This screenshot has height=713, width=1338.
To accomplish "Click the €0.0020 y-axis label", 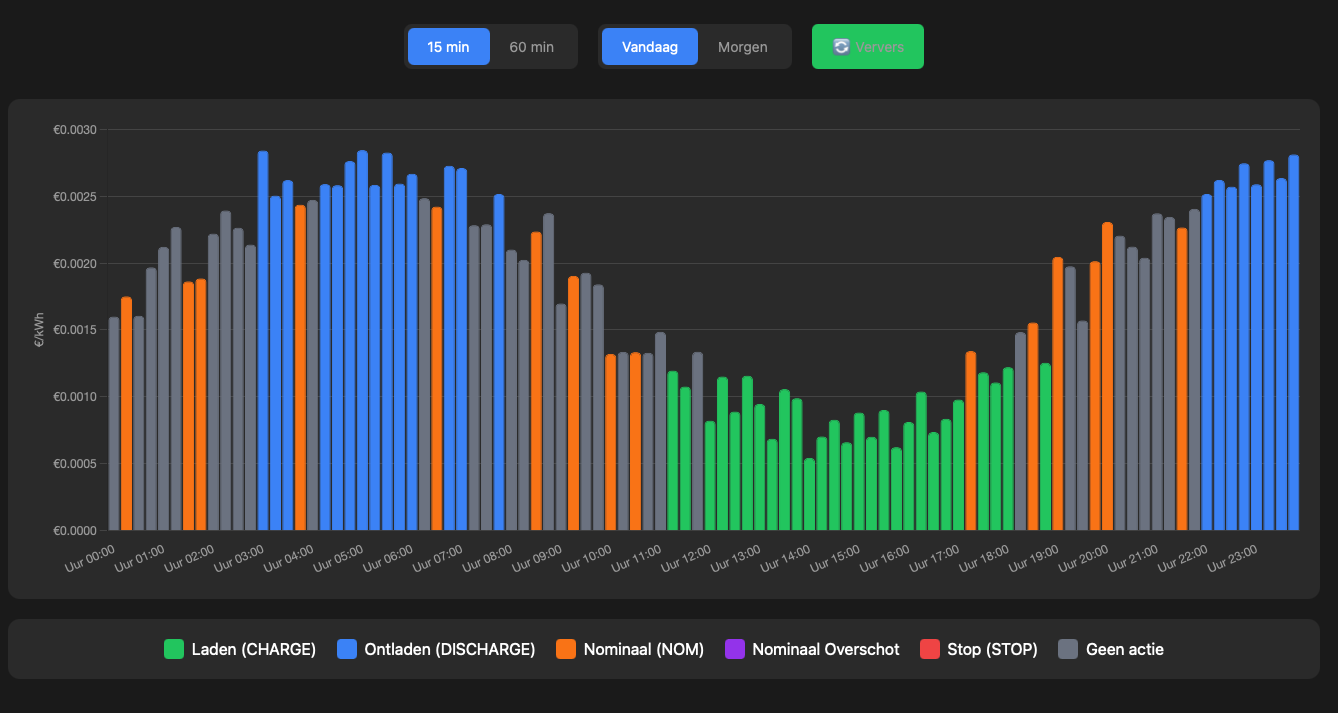I will click(x=75, y=263).
